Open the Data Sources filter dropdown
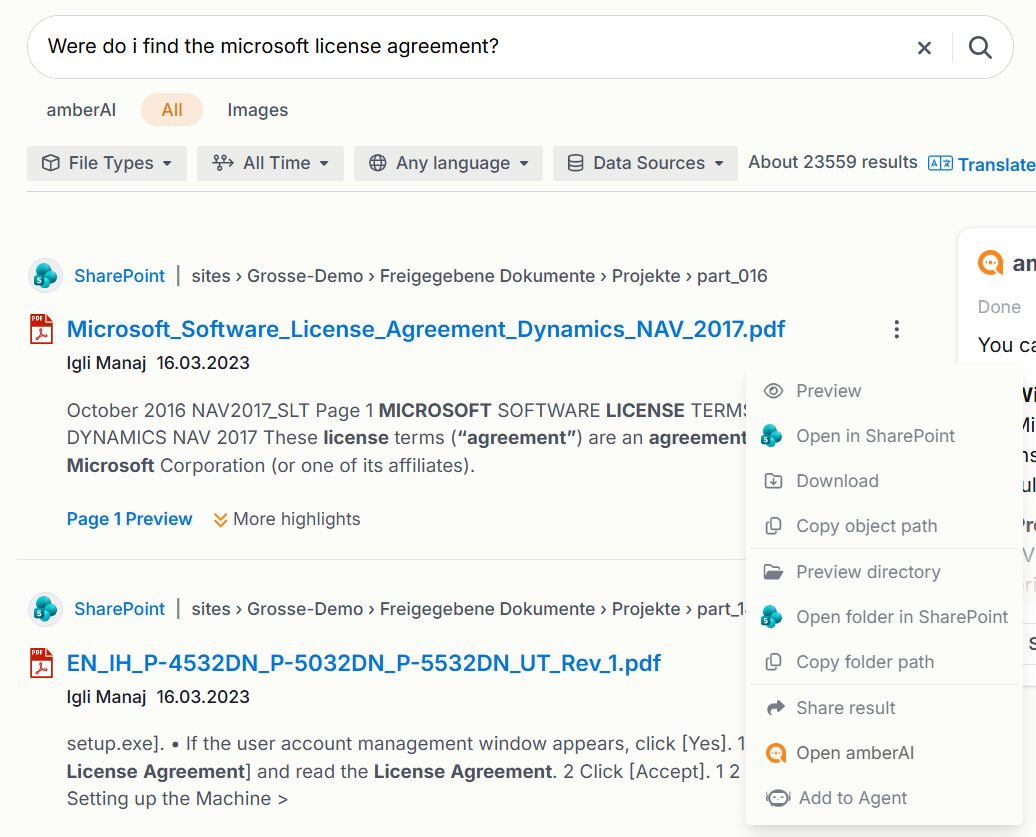The image size is (1036, 837). coord(646,163)
